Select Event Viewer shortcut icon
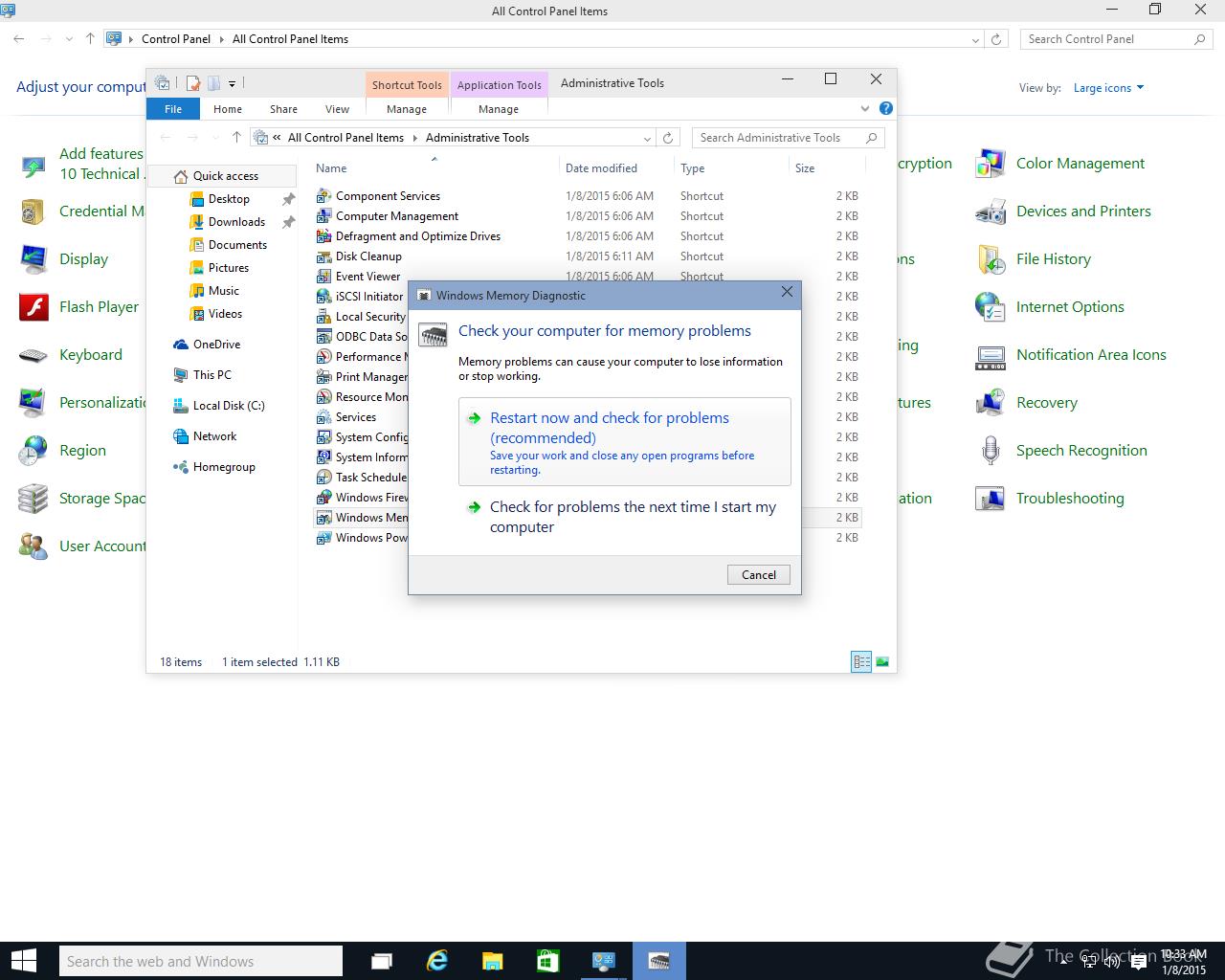 tap(324, 276)
